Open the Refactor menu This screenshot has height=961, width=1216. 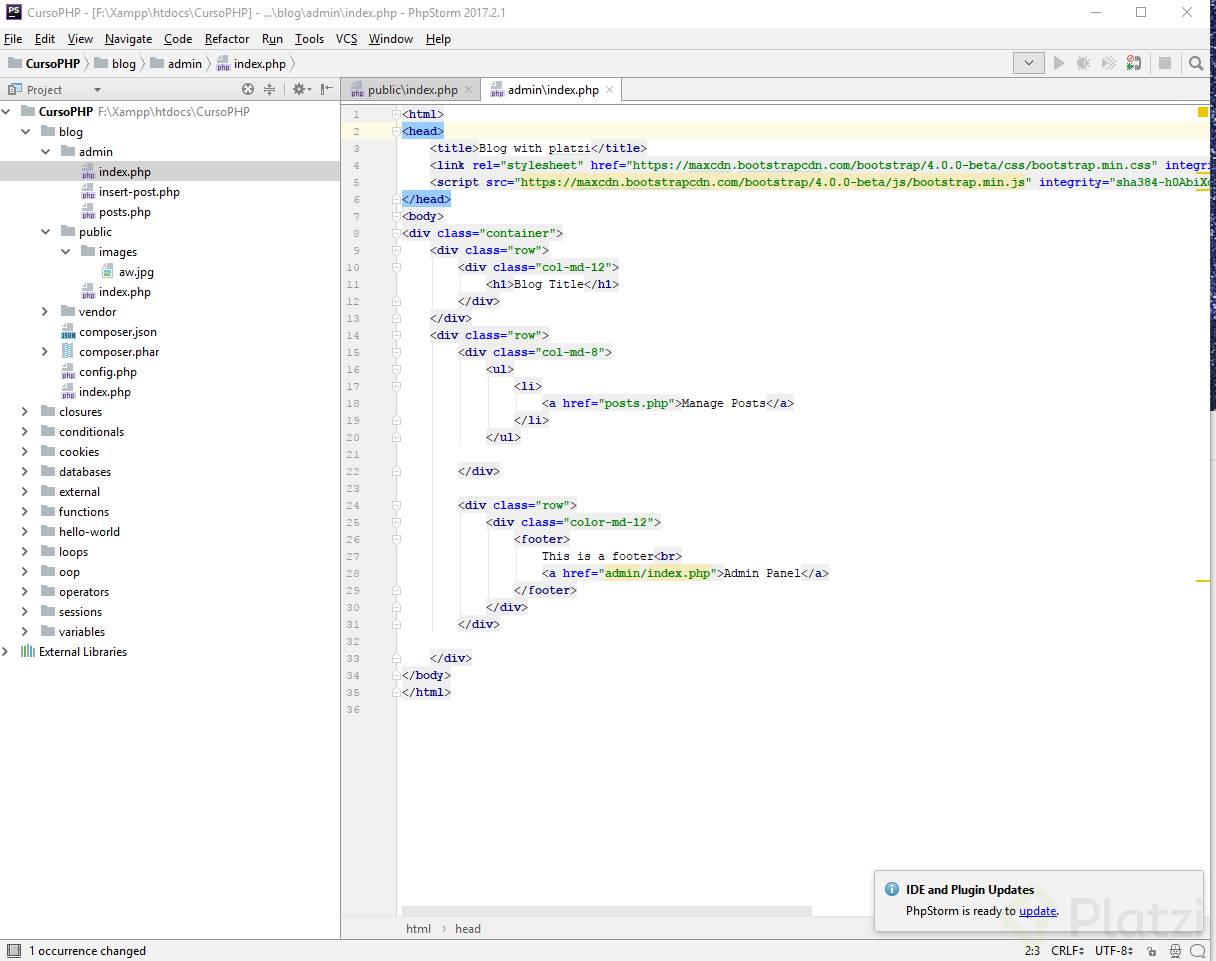[226, 39]
